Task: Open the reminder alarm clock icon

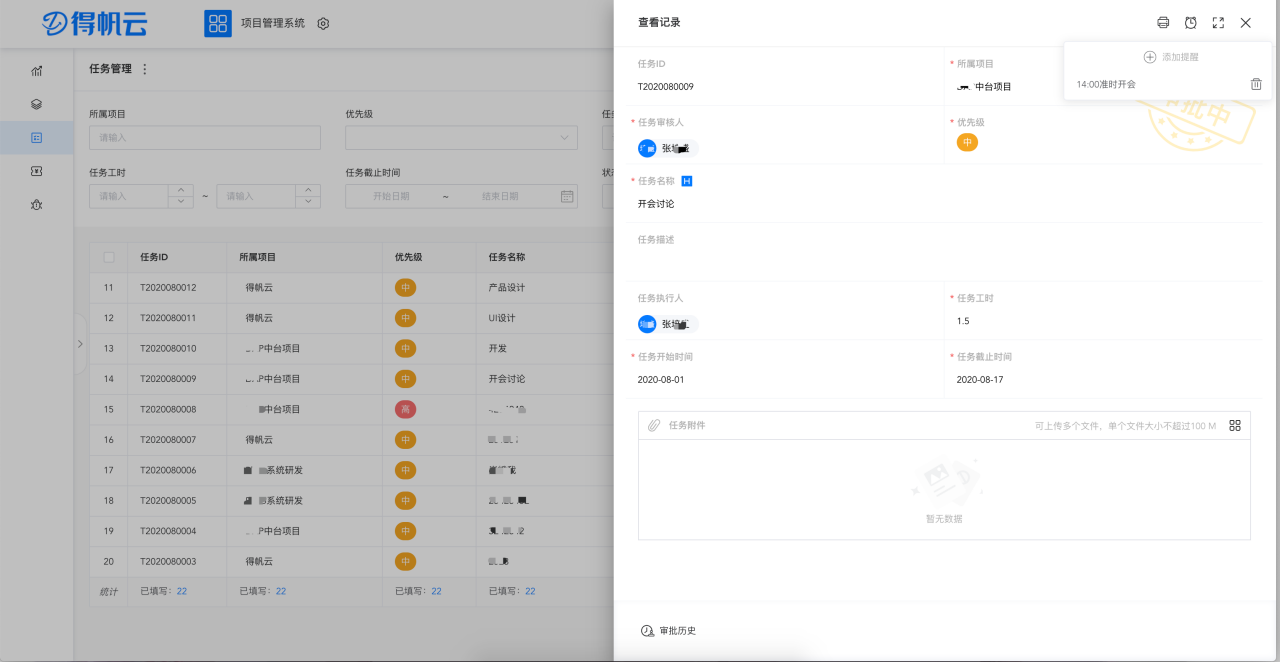Action: pos(1191,23)
